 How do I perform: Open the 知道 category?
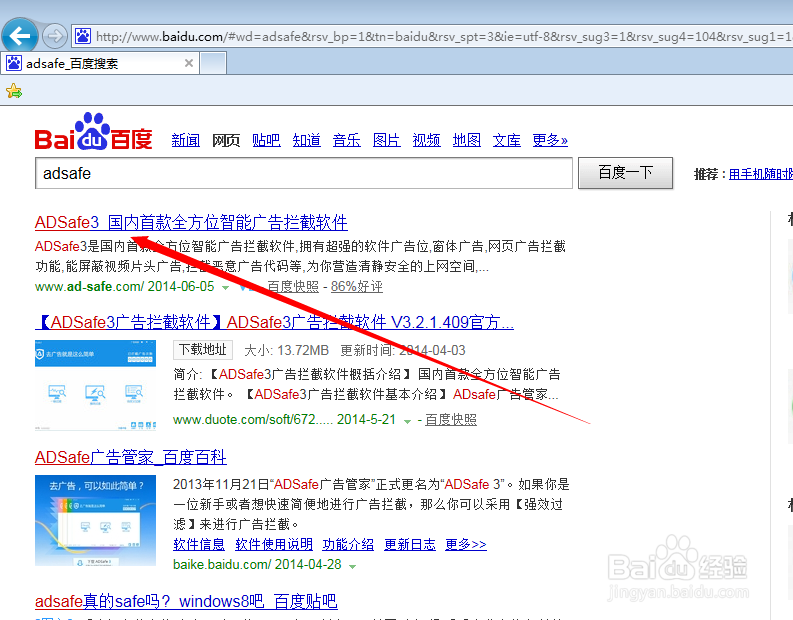tap(306, 140)
